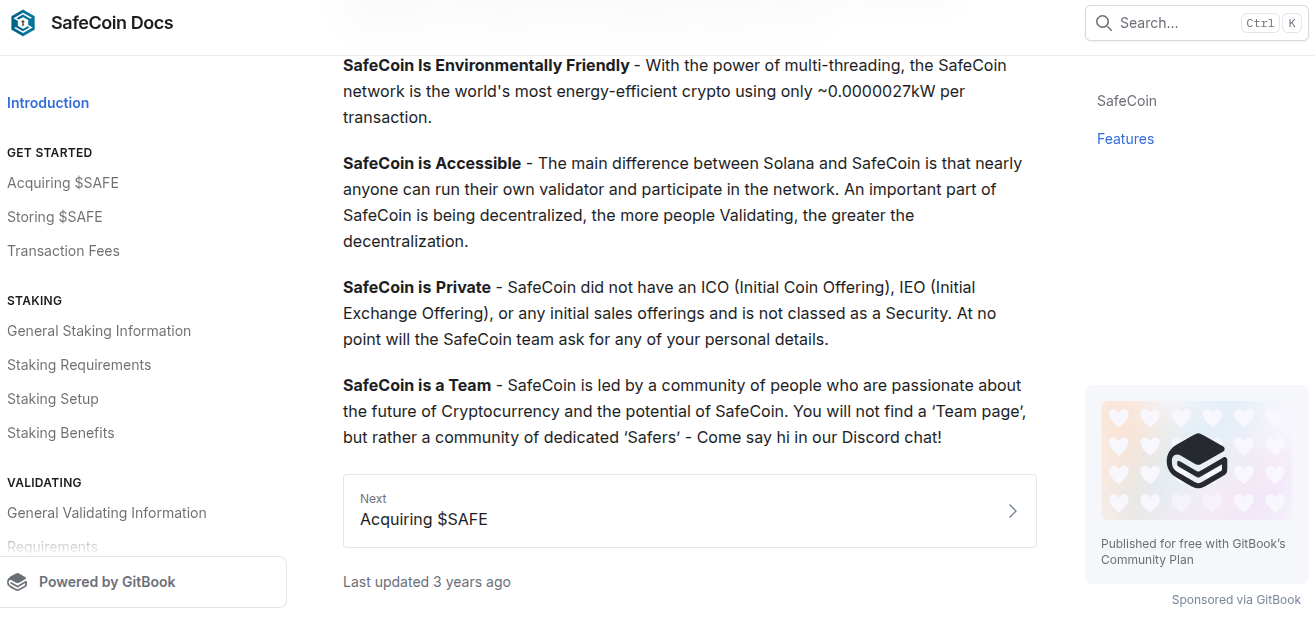Screen dimensions: 1315x624
Task: Click the GitBook logo on the community plan card
Action: pos(1196,460)
